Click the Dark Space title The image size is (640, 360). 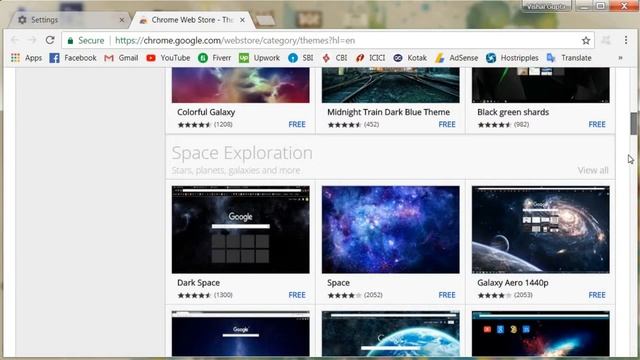pyautogui.click(x=198, y=282)
